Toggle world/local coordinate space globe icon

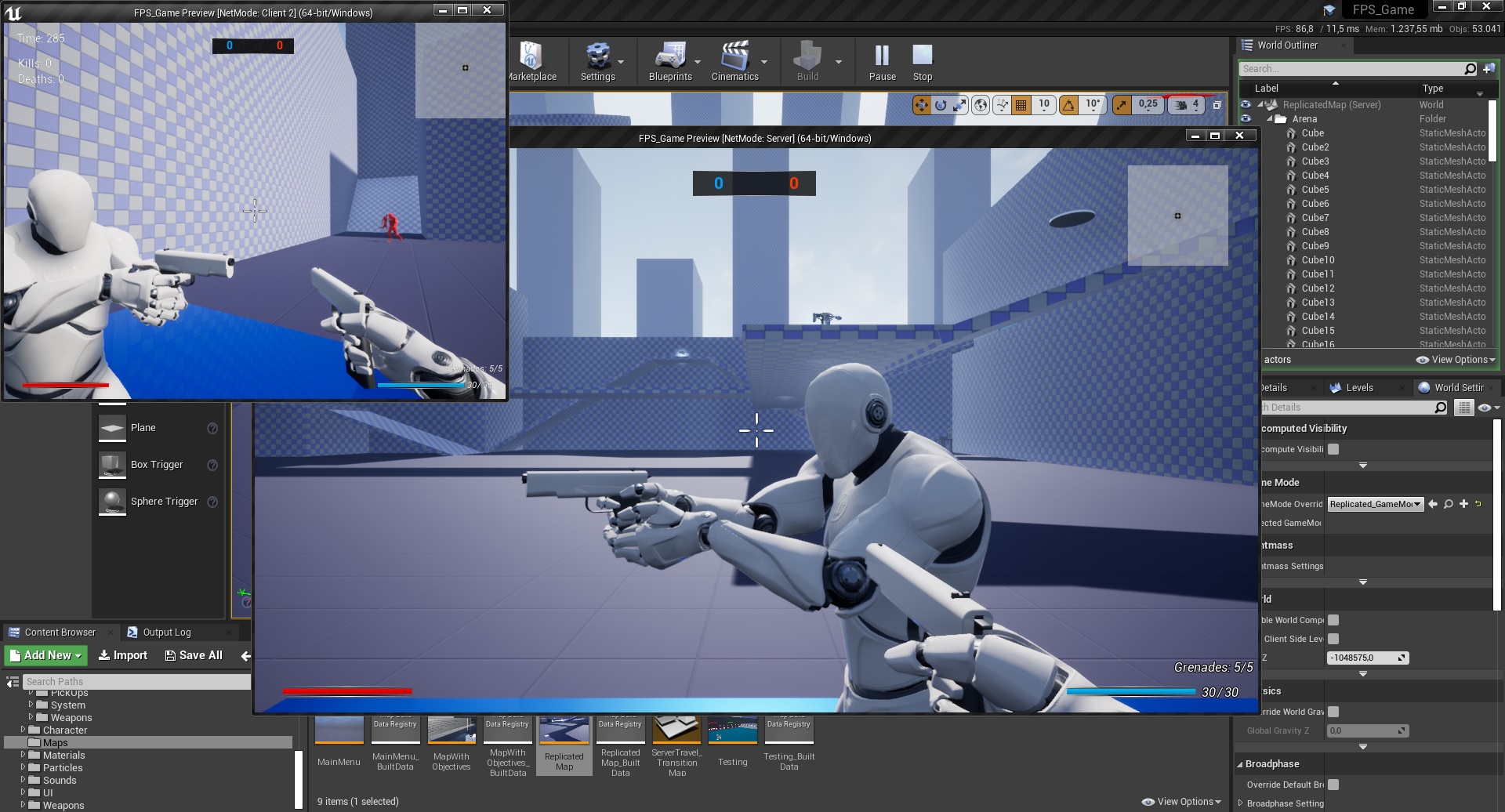tap(981, 105)
